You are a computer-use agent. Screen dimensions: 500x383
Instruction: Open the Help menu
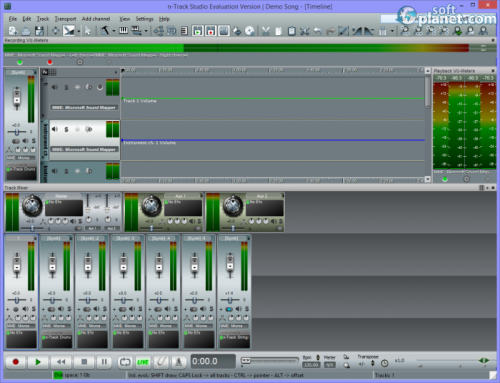coord(164,19)
